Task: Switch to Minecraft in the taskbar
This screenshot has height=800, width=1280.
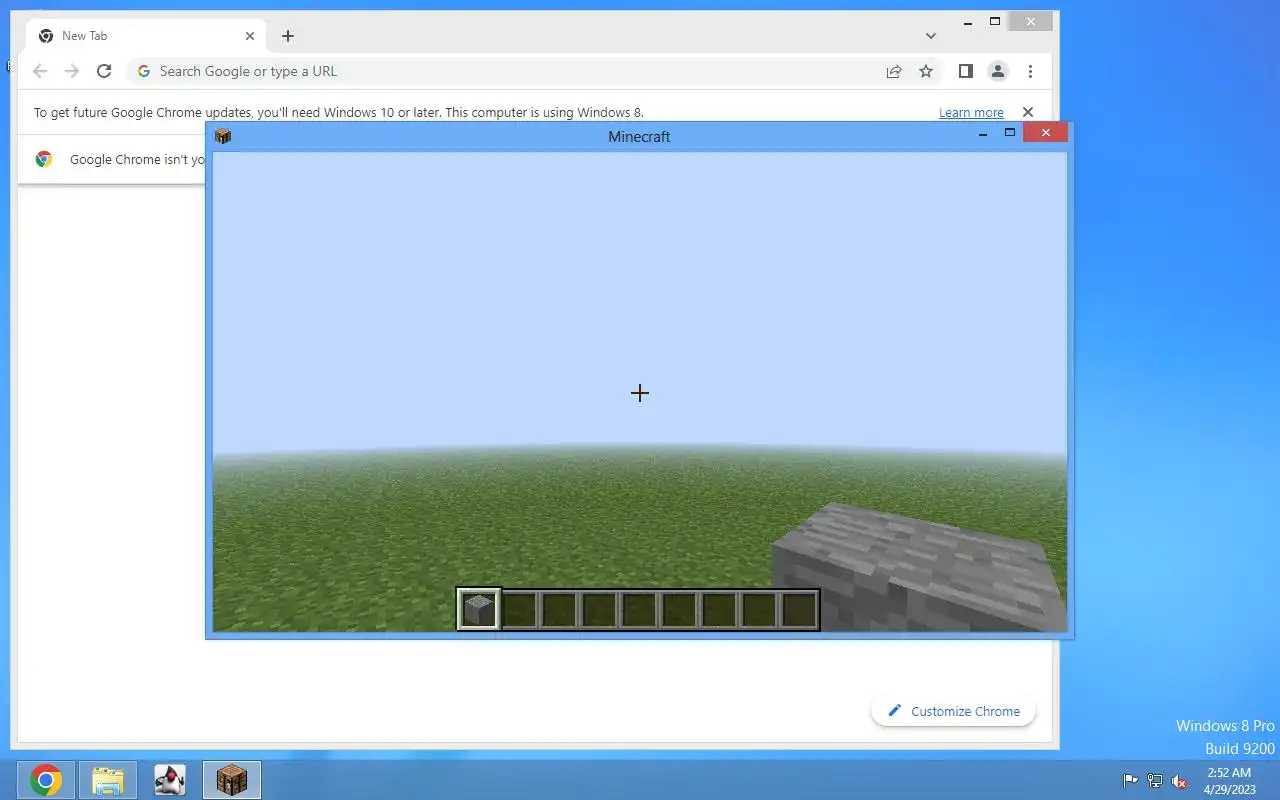Action: (232, 780)
